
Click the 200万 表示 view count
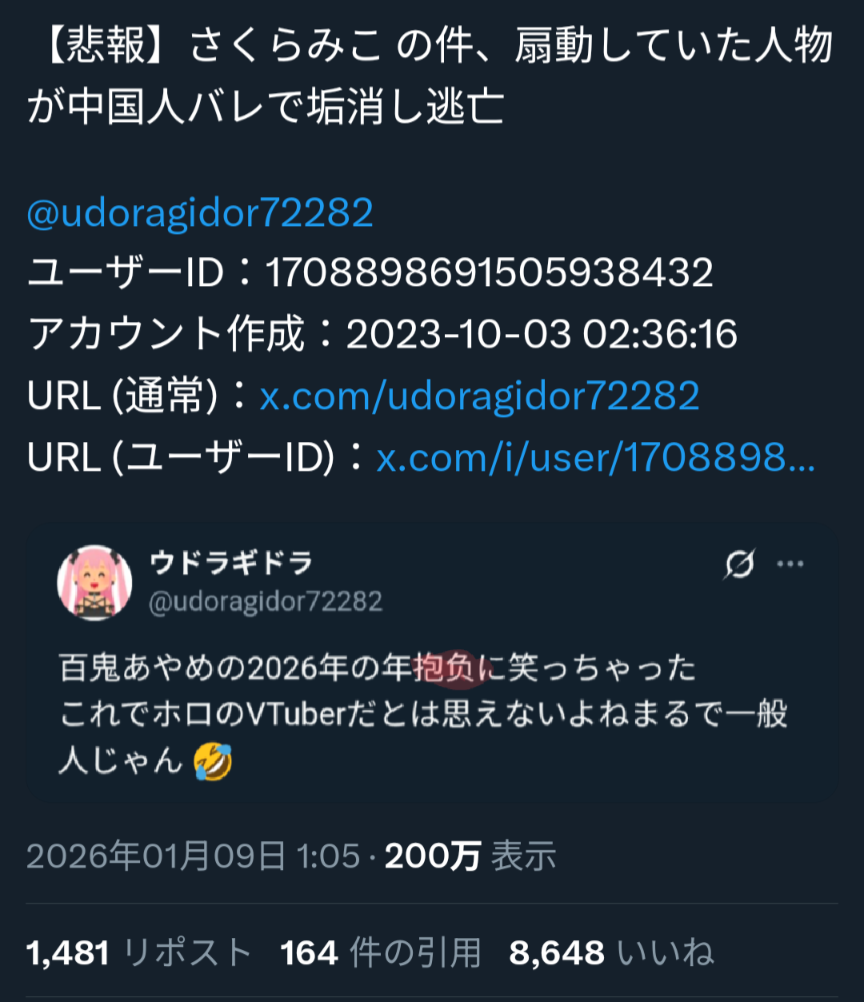pos(470,856)
